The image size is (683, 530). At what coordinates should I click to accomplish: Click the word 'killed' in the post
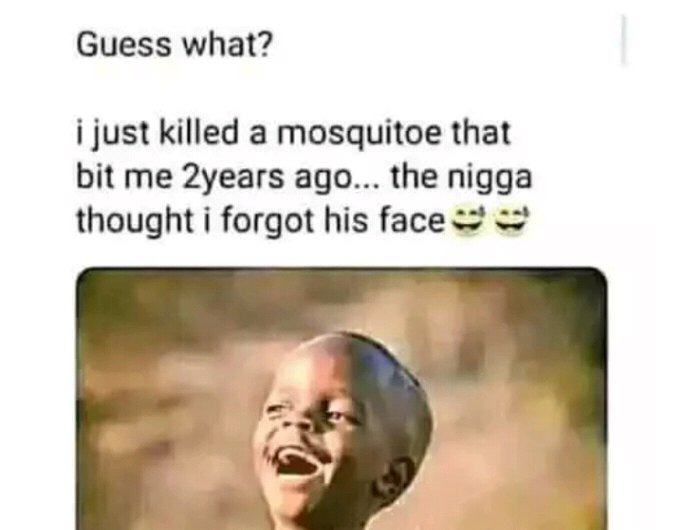coord(200,132)
